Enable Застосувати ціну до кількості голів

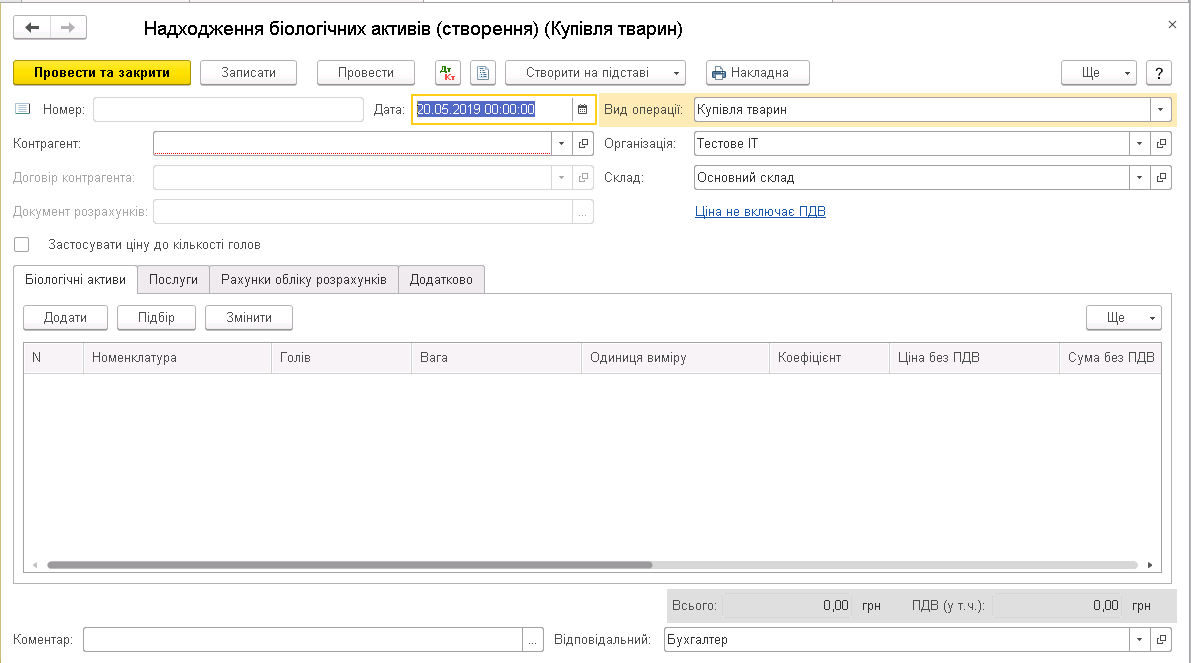(22, 245)
